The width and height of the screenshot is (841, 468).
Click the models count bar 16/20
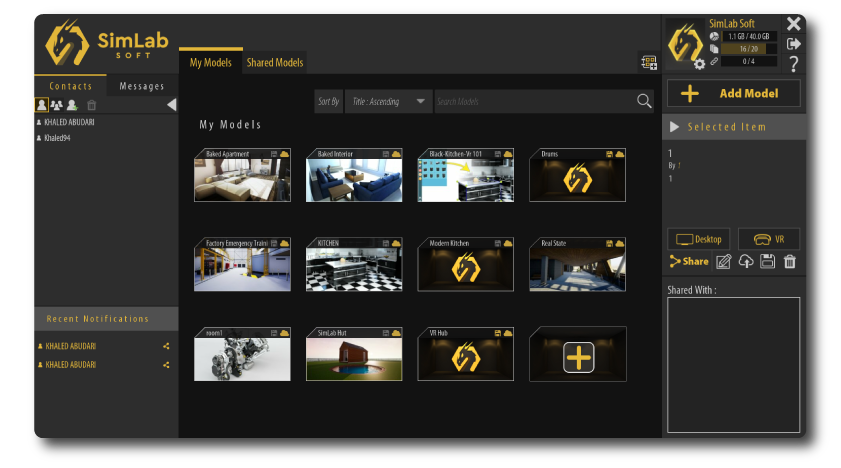pos(749,49)
